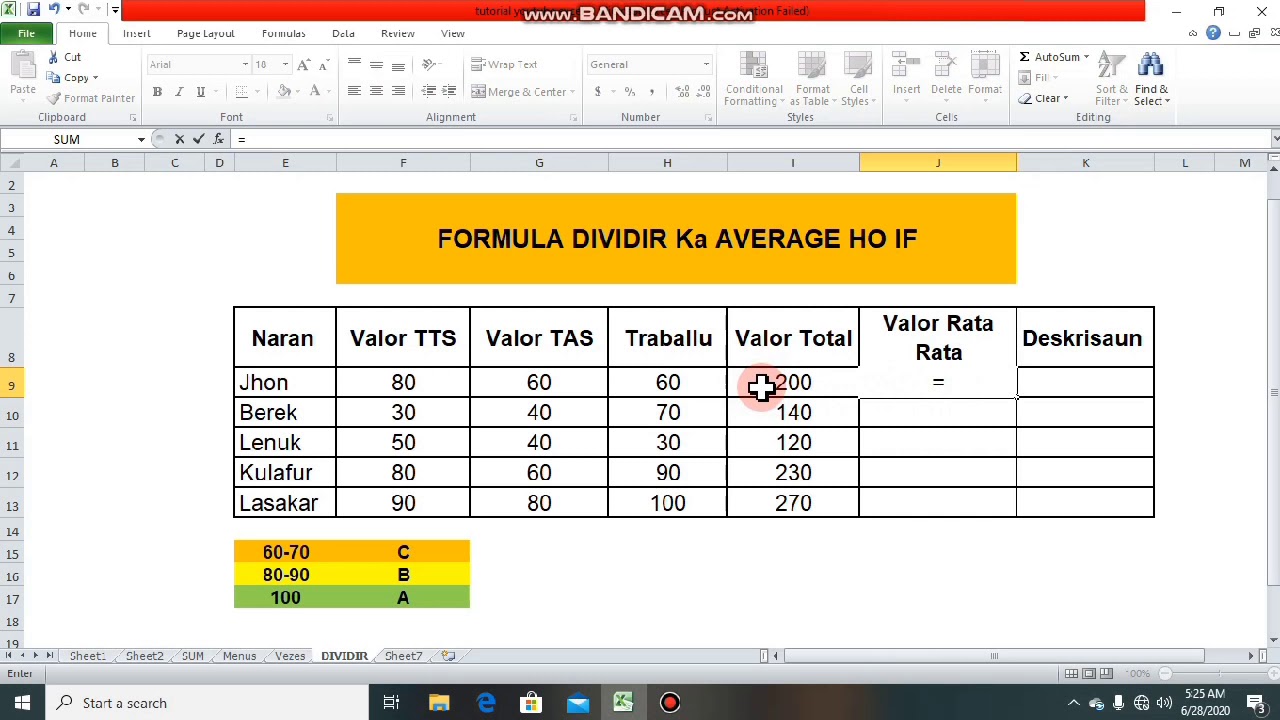Click the Fill Color bucket icon
Viewport: 1280px width, 720px height.
[284, 91]
